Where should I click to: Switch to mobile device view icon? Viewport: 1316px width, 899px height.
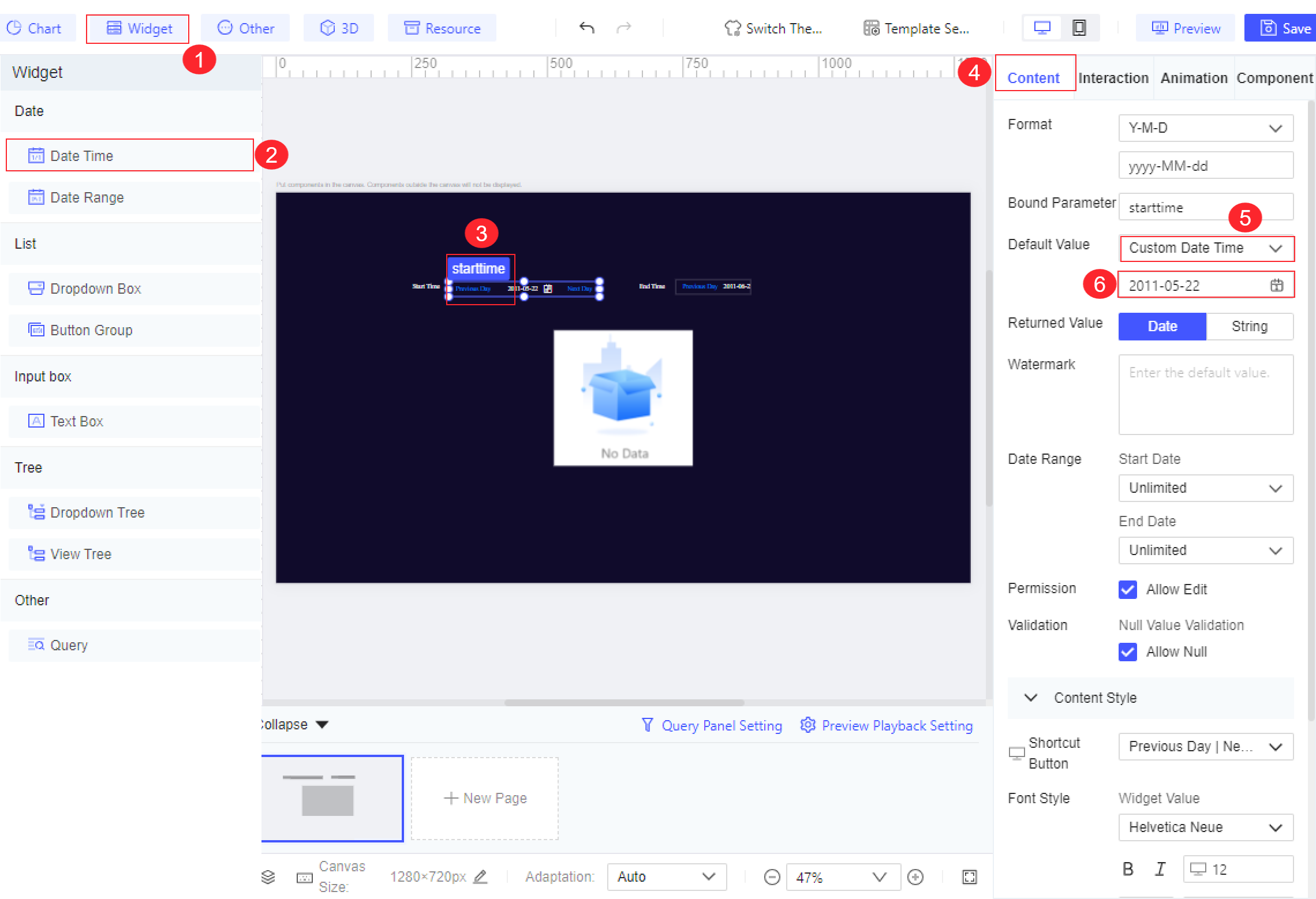[x=1079, y=28]
